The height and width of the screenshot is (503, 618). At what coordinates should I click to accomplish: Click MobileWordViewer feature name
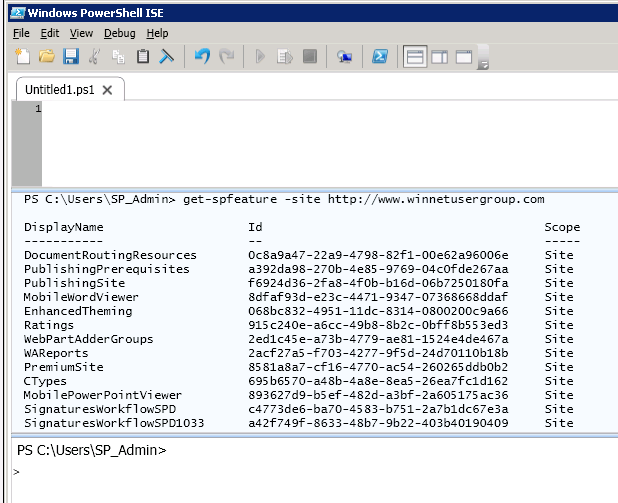(81, 297)
